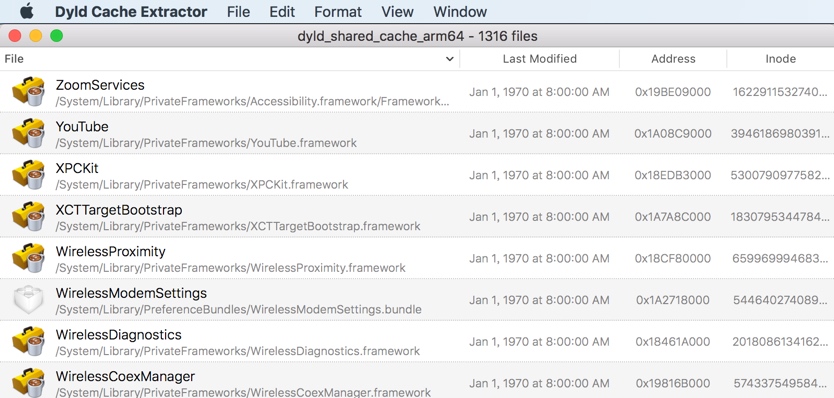The height and width of the screenshot is (398, 834).
Task: Click inode value 1830795344784…
Action: point(780,217)
